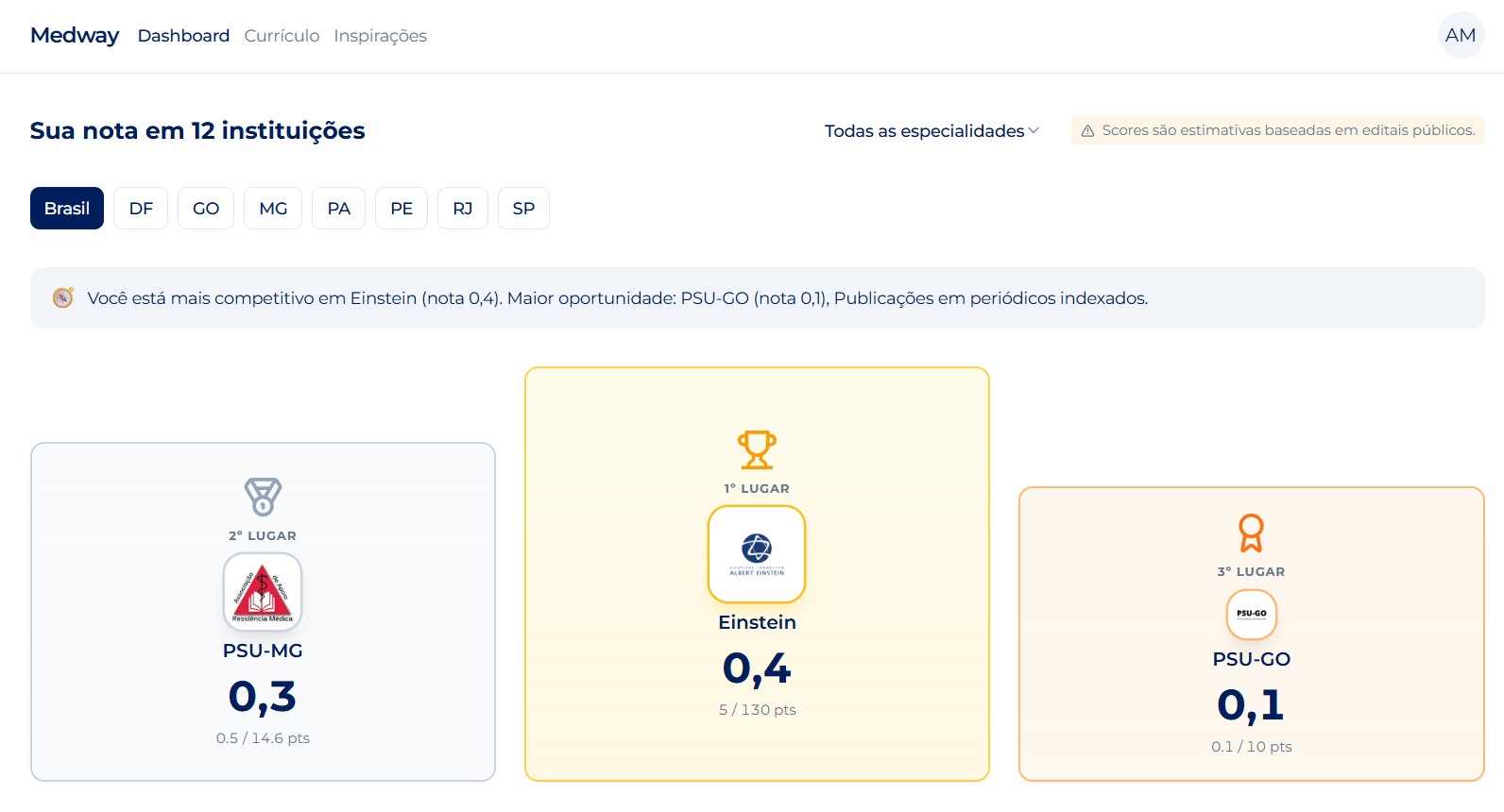Filter institutions by DF

(141, 208)
